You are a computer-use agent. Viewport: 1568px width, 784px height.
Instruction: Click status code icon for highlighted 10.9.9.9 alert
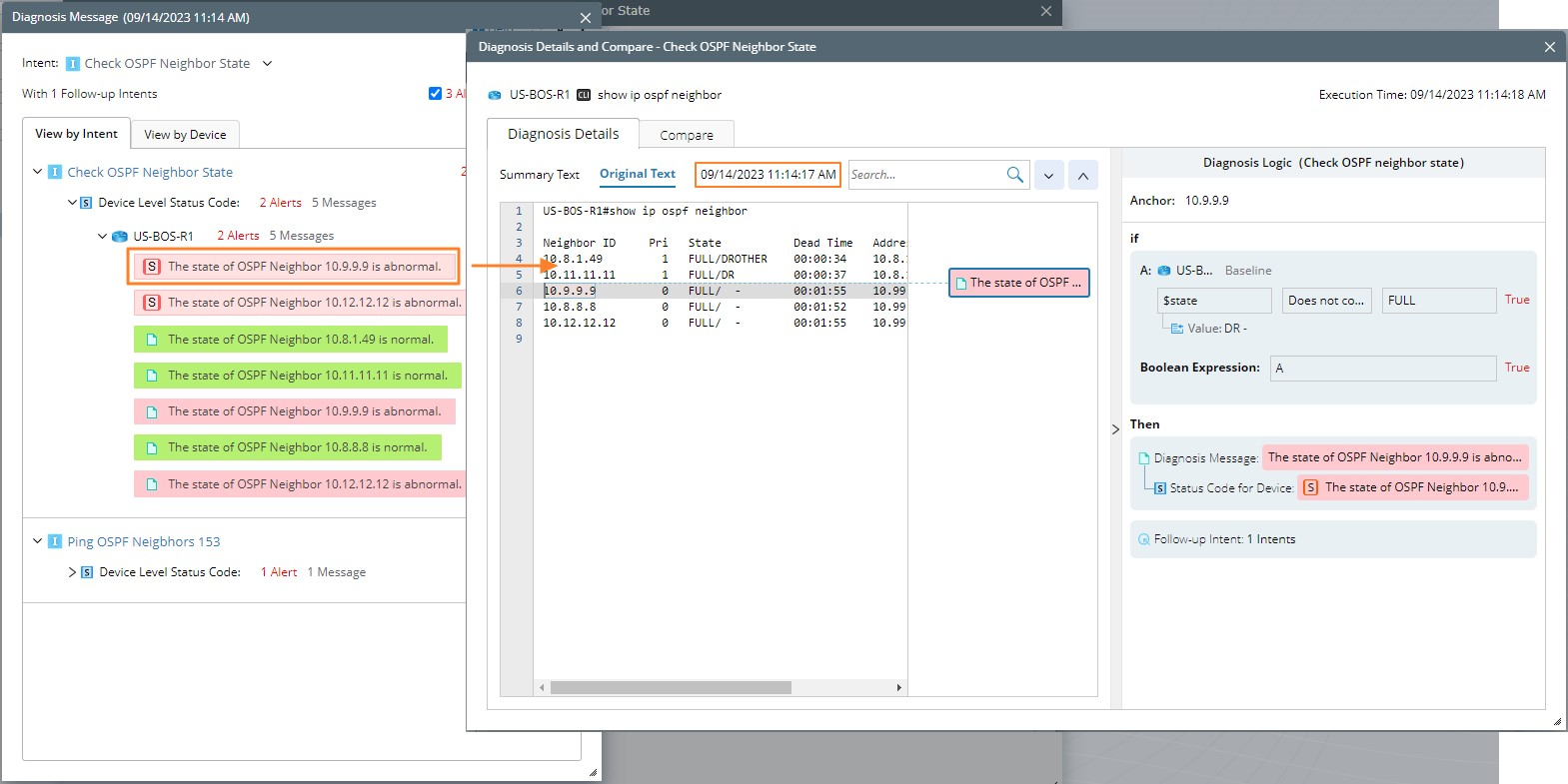pos(152,267)
